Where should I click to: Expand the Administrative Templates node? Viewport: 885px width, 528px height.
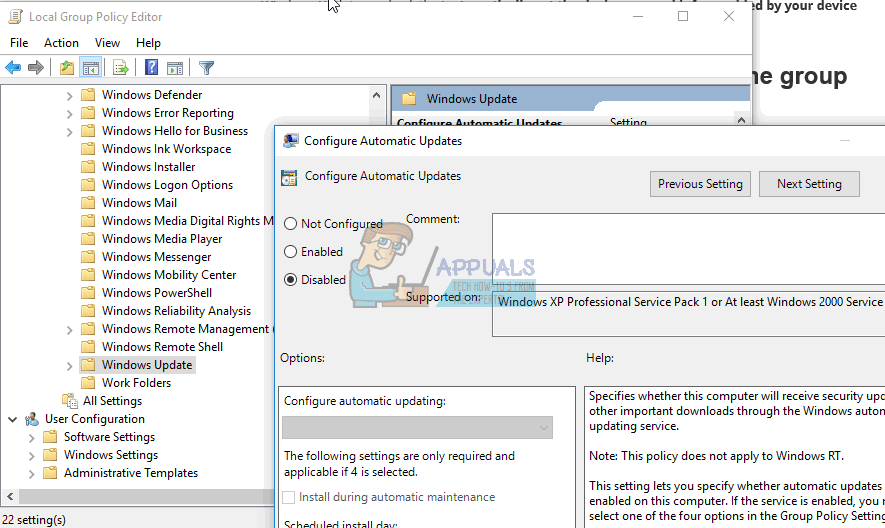point(32,474)
